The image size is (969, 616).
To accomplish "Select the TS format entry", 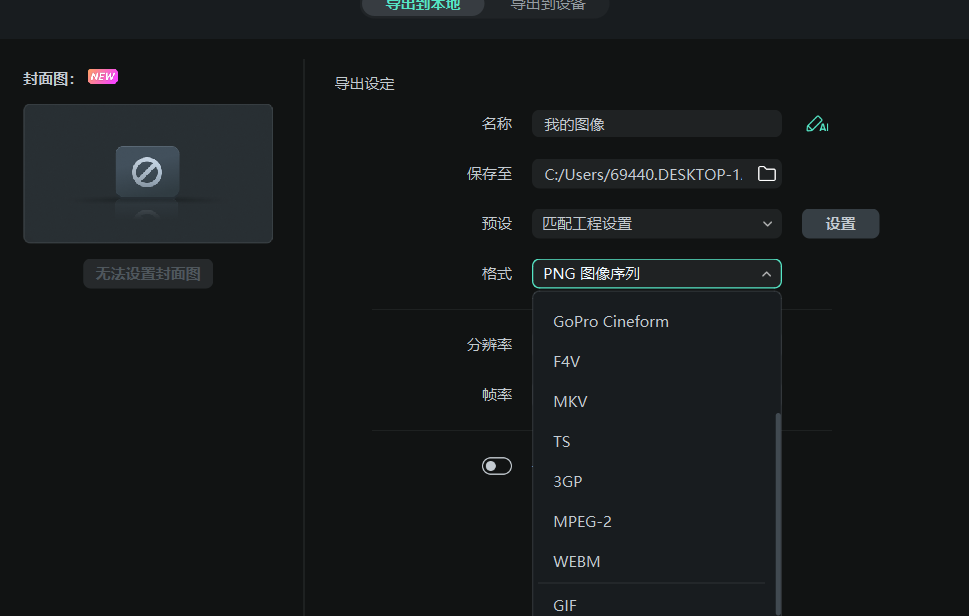I will (x=562, y=442).
